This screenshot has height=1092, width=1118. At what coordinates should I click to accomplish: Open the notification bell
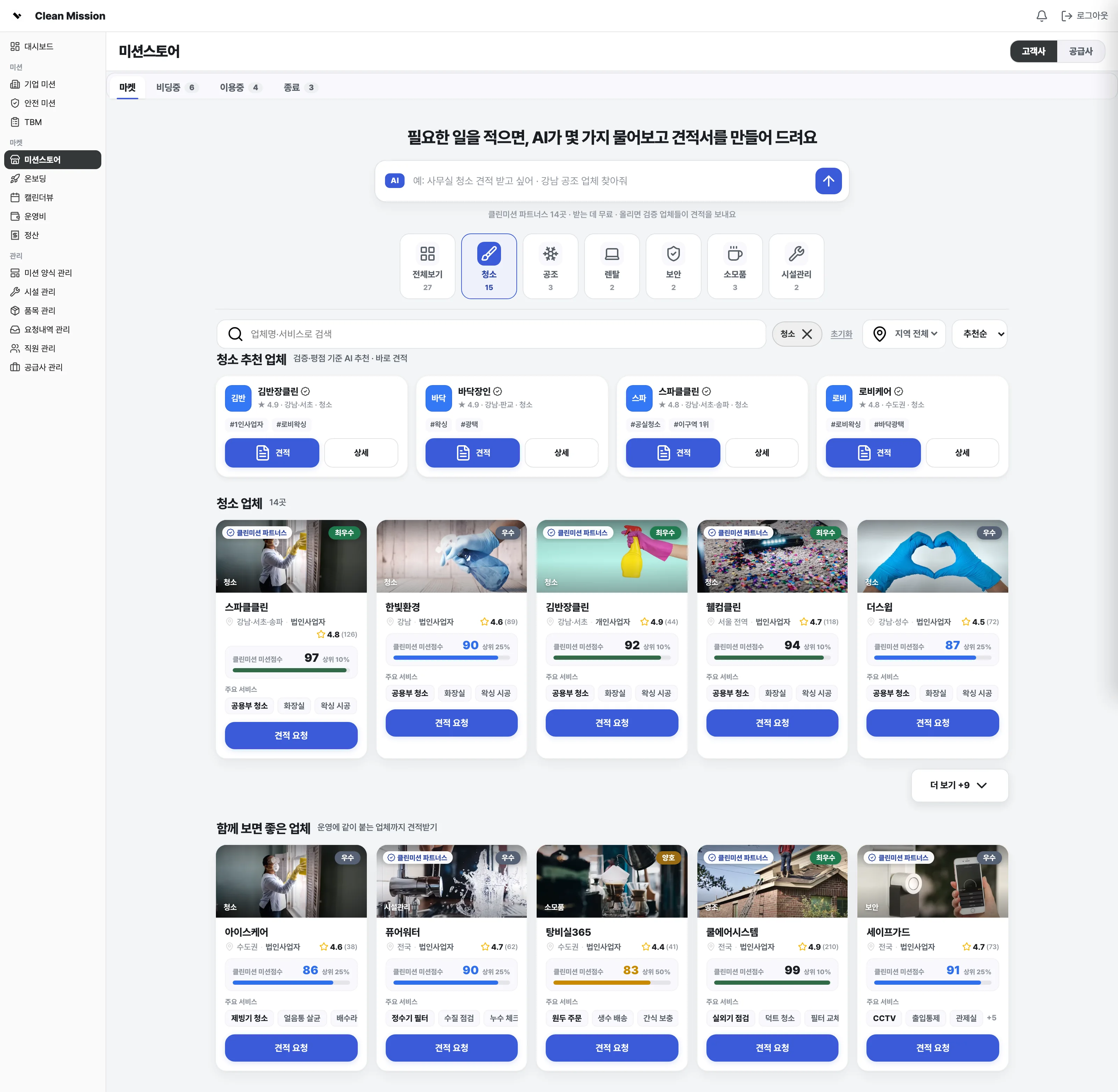(x=1042, y=16)
